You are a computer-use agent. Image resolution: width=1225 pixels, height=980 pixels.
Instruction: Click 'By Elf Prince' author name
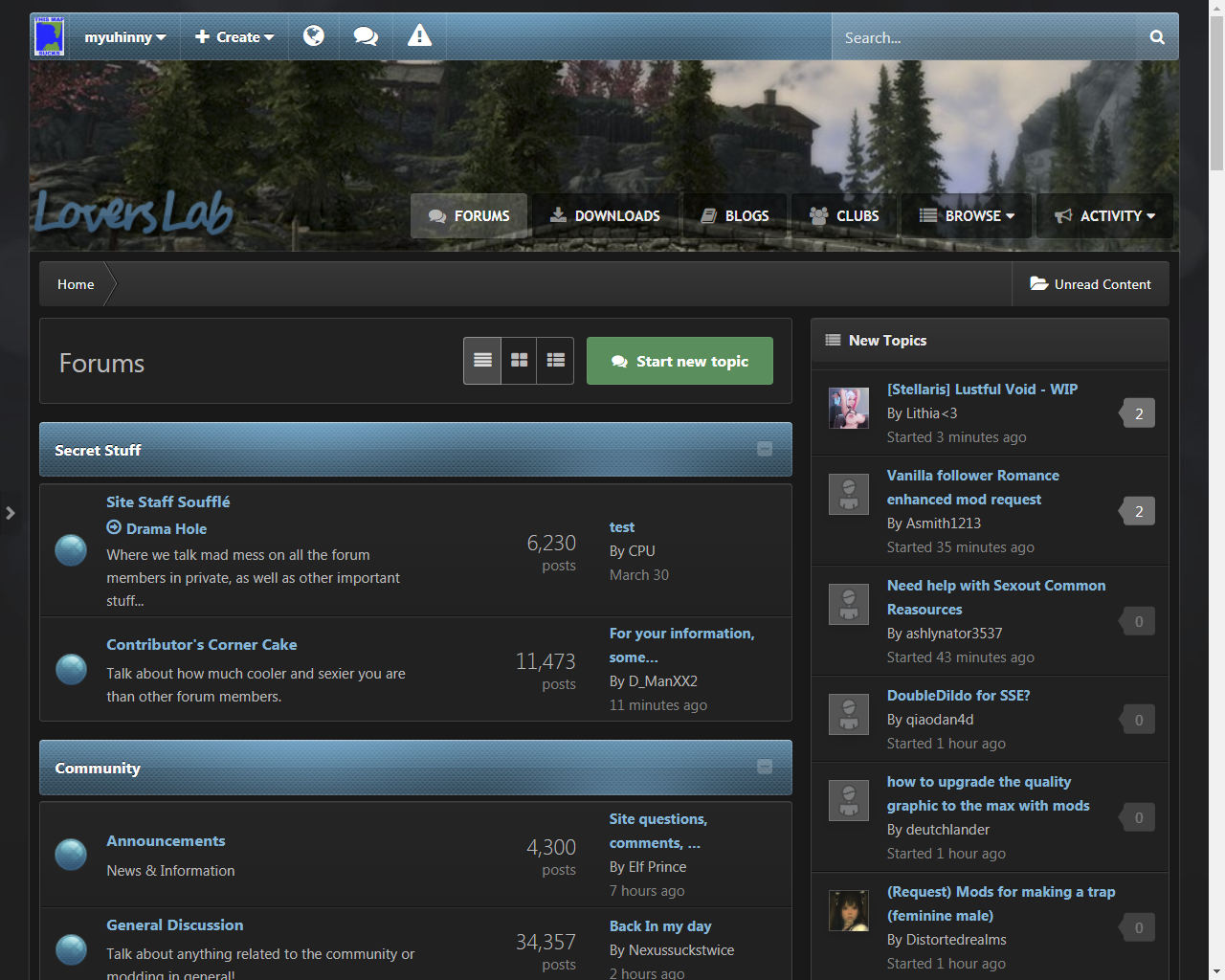coord(648,866)
